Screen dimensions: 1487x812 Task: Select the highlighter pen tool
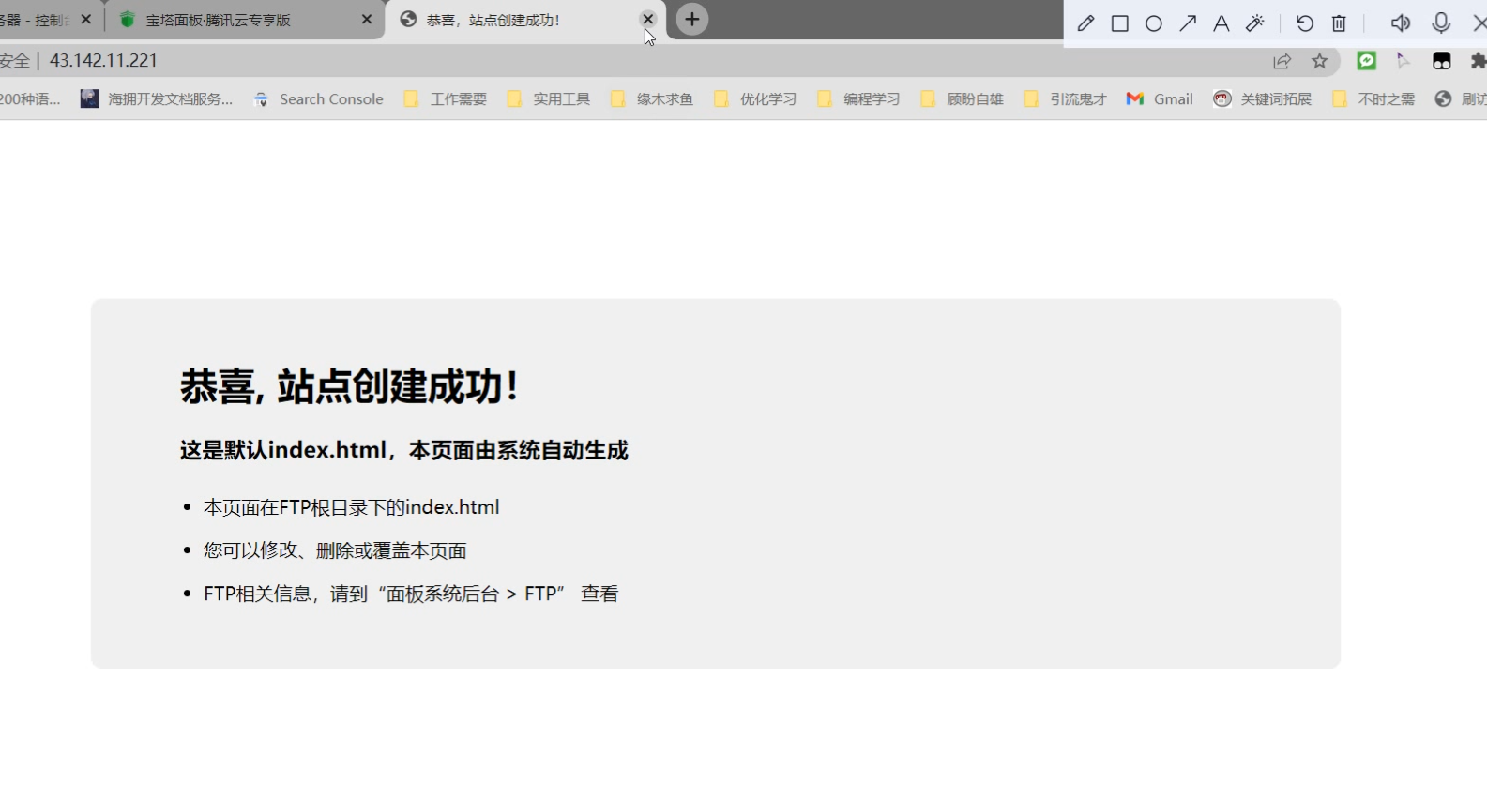pyautogui.click(x=1255, y=23)
